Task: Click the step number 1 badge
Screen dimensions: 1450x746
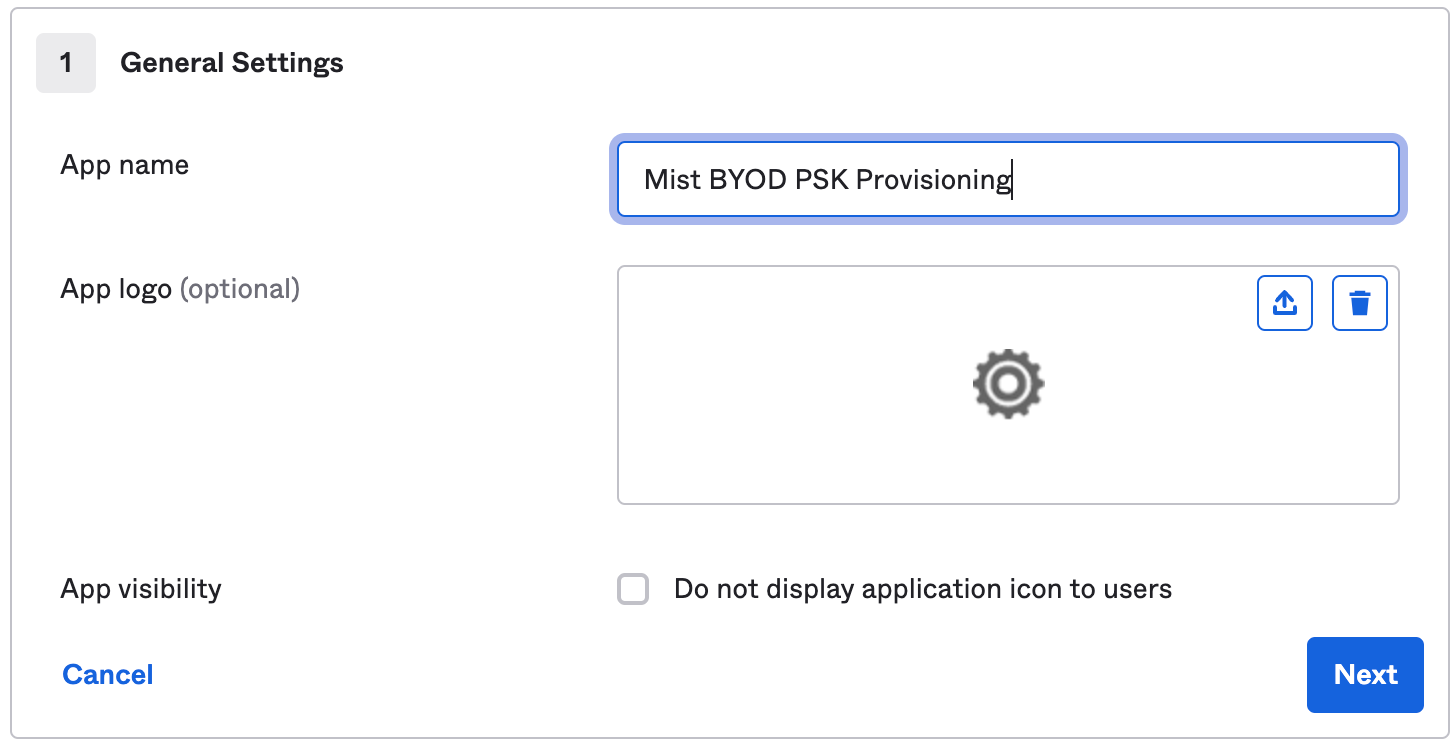Action: (x=66, y=63)
